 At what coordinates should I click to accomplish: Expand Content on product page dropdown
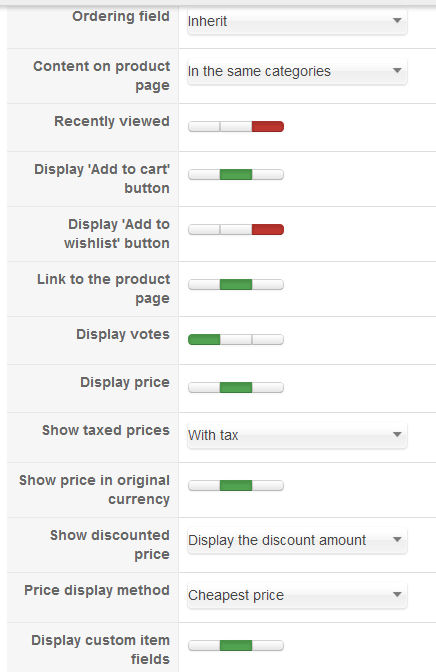[297, 71]
